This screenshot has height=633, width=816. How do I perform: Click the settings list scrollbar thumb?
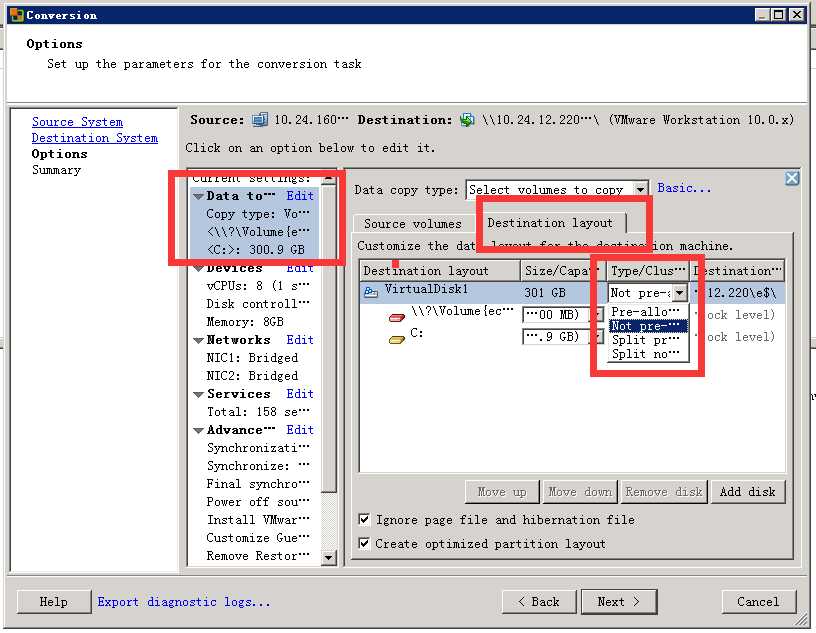point(328,338)
